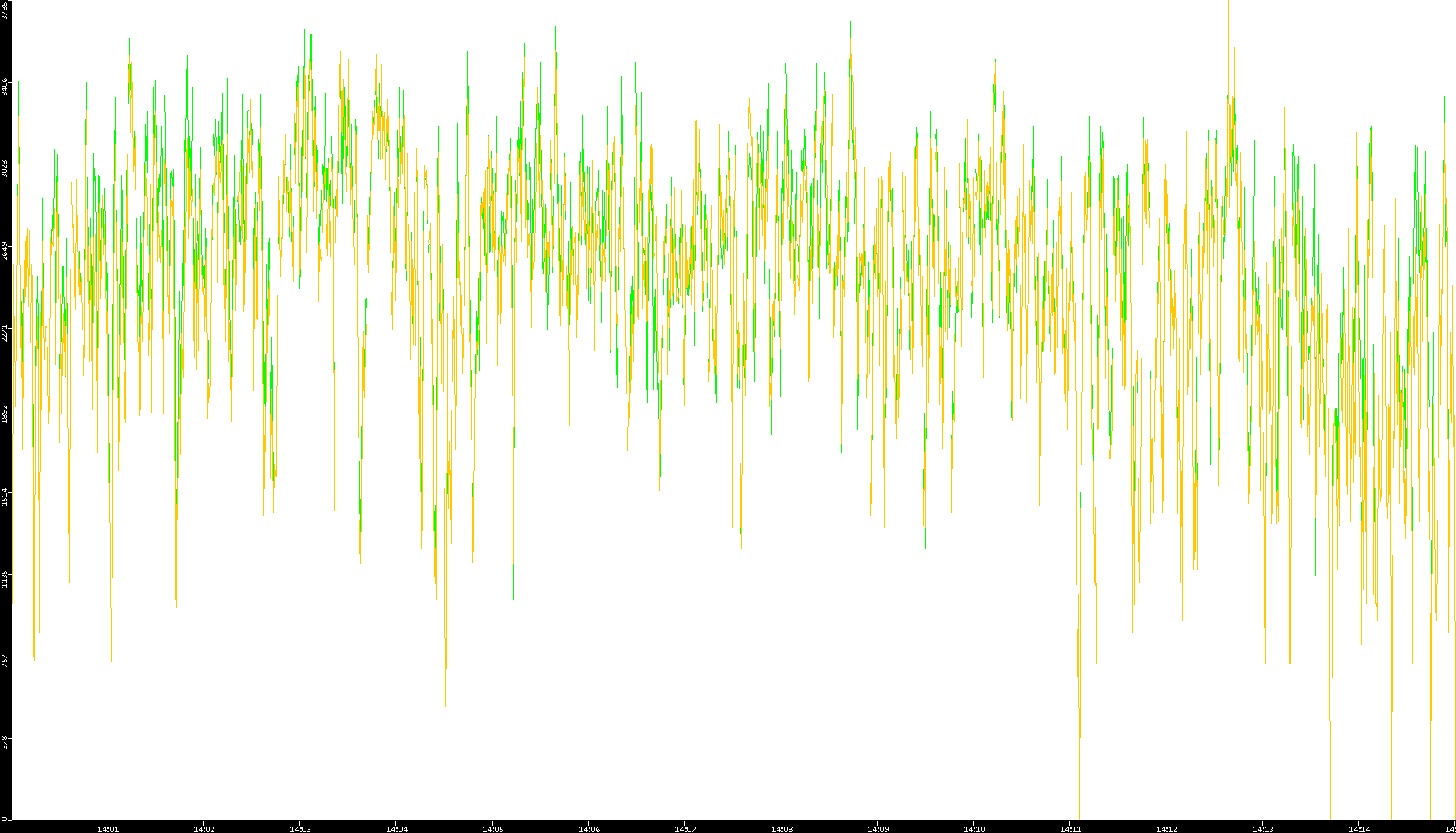Select the 1135 value axis label

coord(5,578)
